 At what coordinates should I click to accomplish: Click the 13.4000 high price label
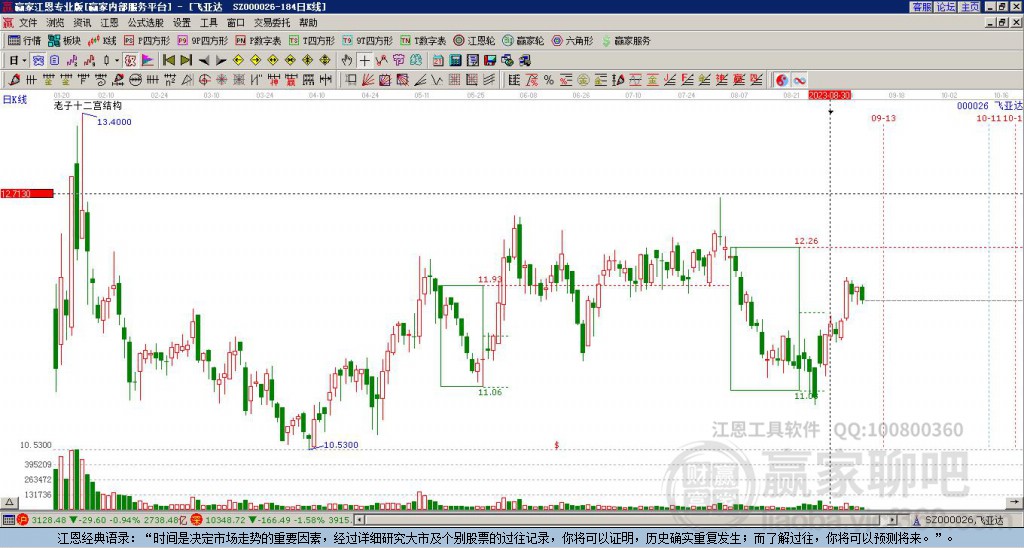(114, 122)
